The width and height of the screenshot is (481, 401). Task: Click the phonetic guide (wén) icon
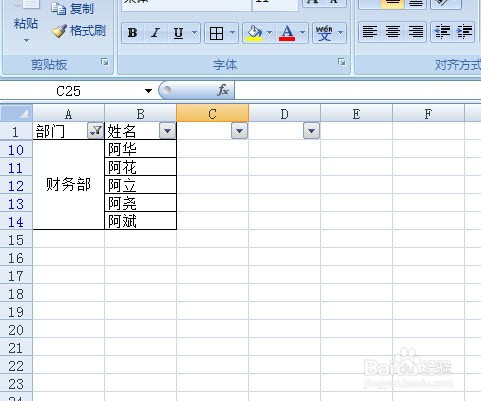point(324,33)
